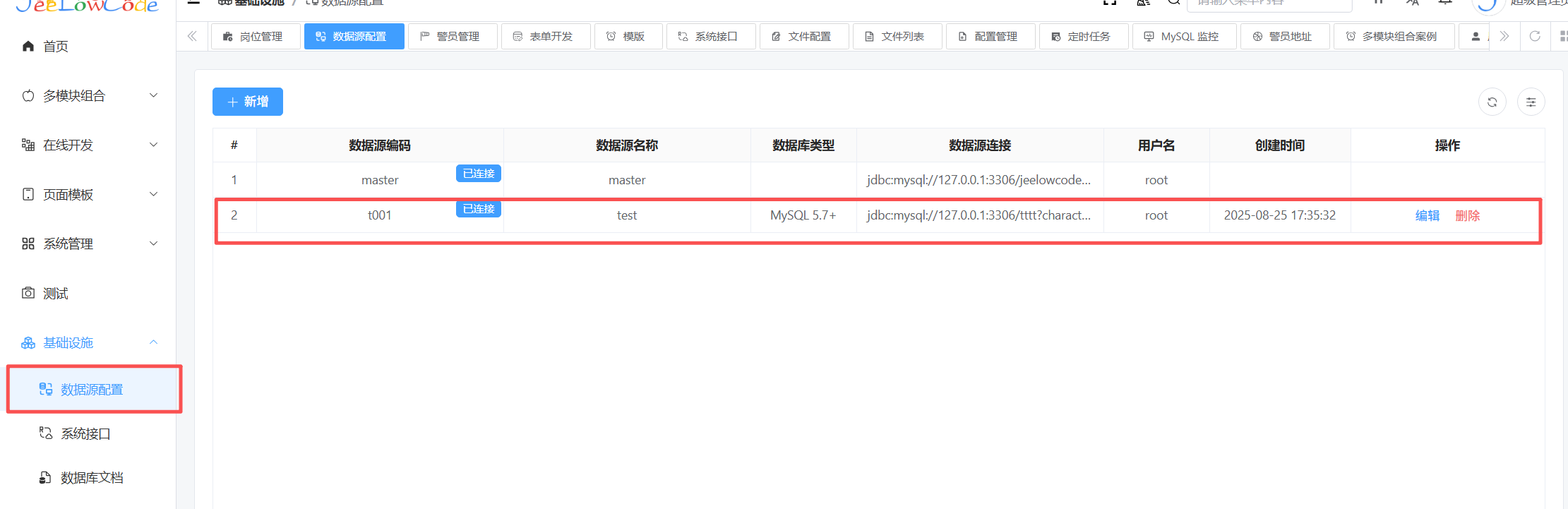Screen dimensions: 1568x509
Task: Click the 新增 button
Action: (248, 102)
